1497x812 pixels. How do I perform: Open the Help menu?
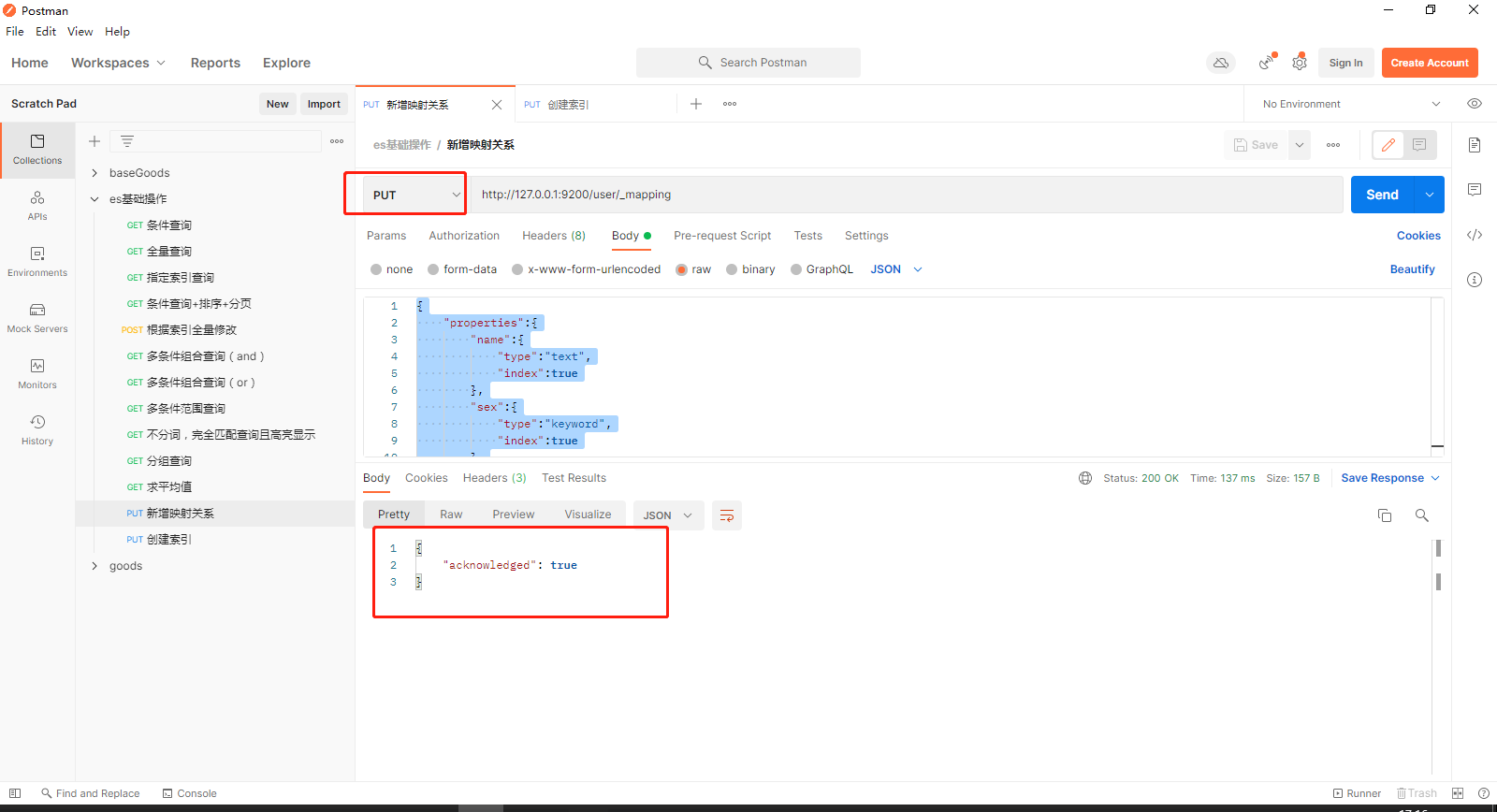(x=117, y=31)
